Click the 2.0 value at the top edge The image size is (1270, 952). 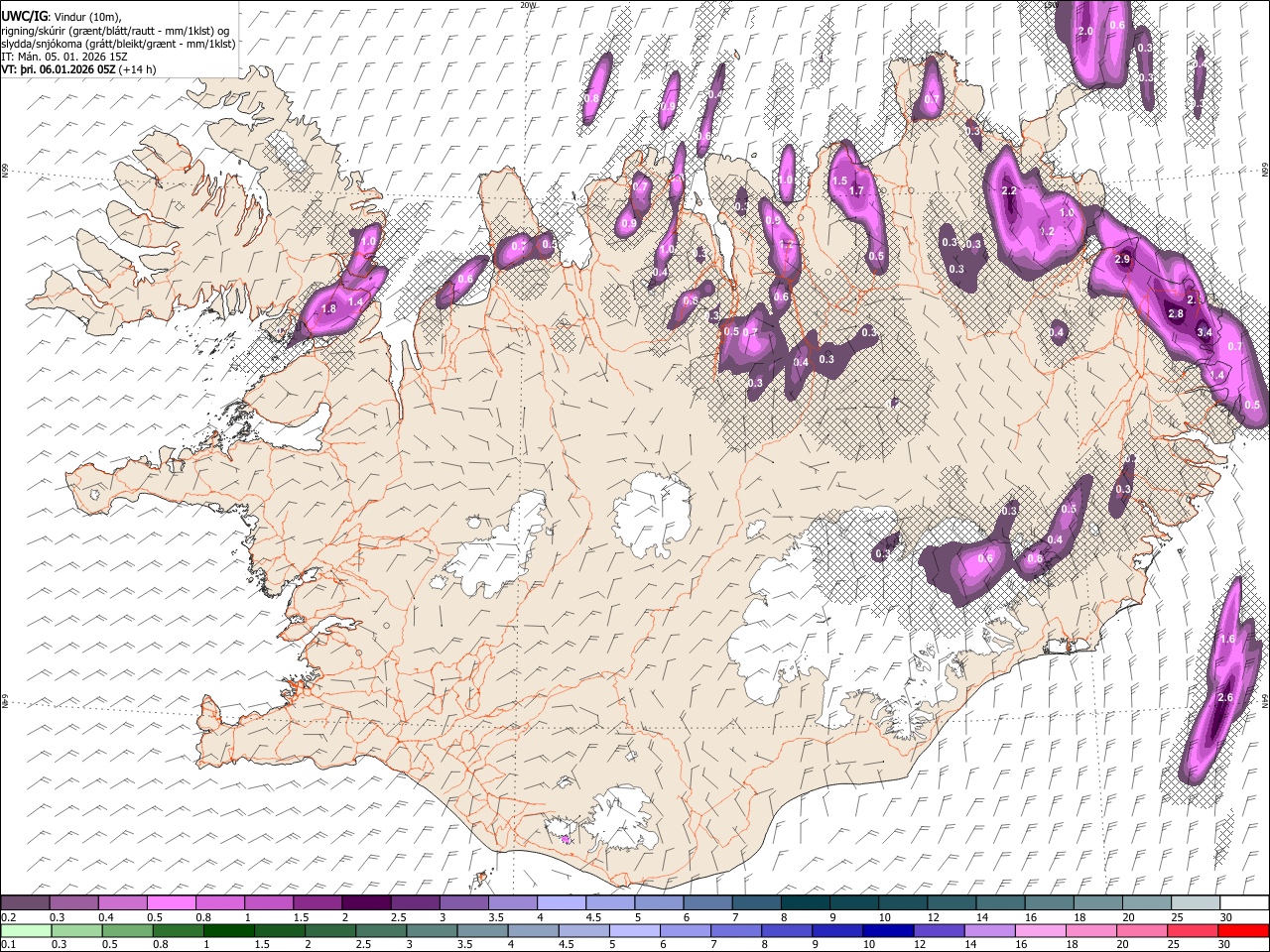(x=1085, y=32)
